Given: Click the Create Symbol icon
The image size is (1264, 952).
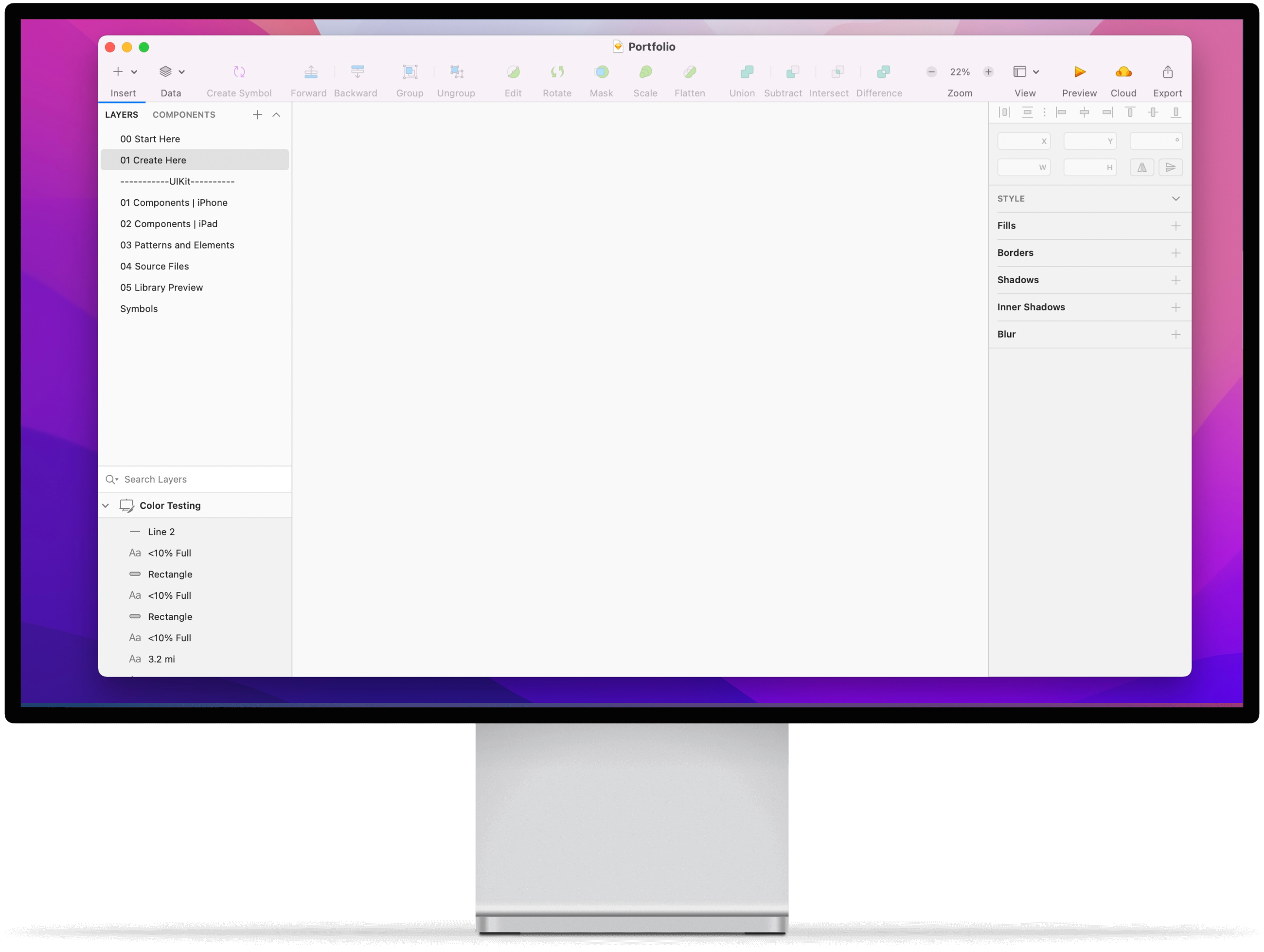Looking at the screenshot, I should [239, 72].
